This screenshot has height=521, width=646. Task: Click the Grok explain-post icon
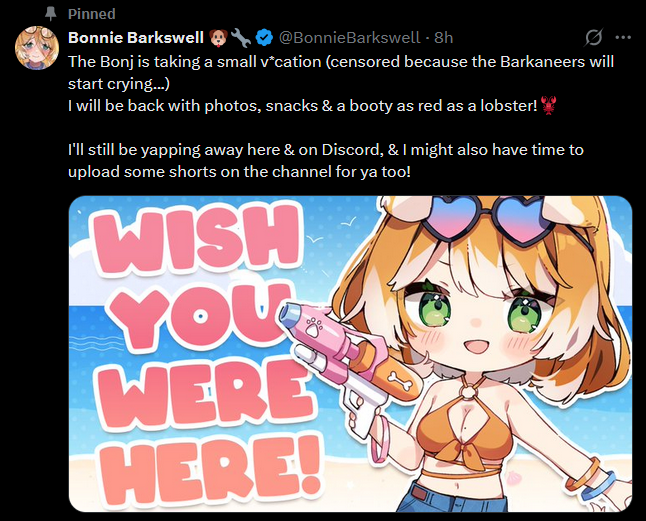594,37
